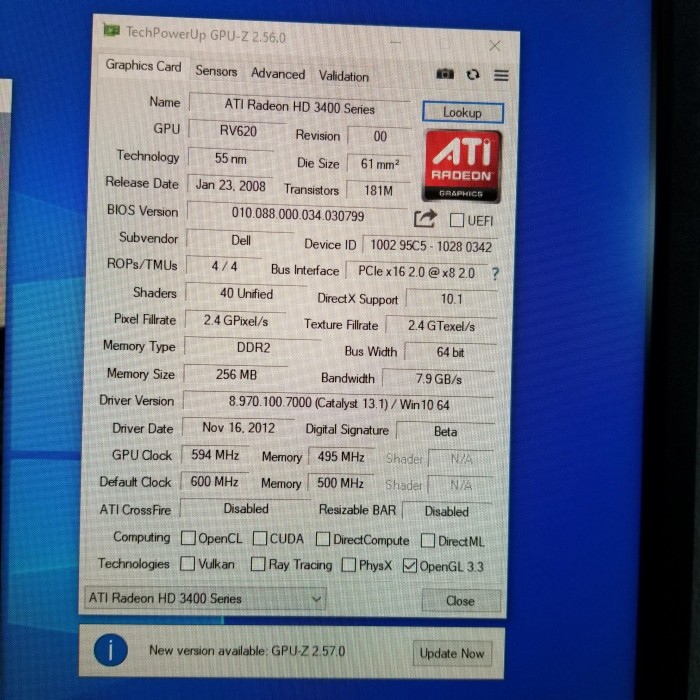This screenshot has width=700, height=700.
Task: Click the Driver Date field Nov 16, 2012
Action: coord(238,428)
